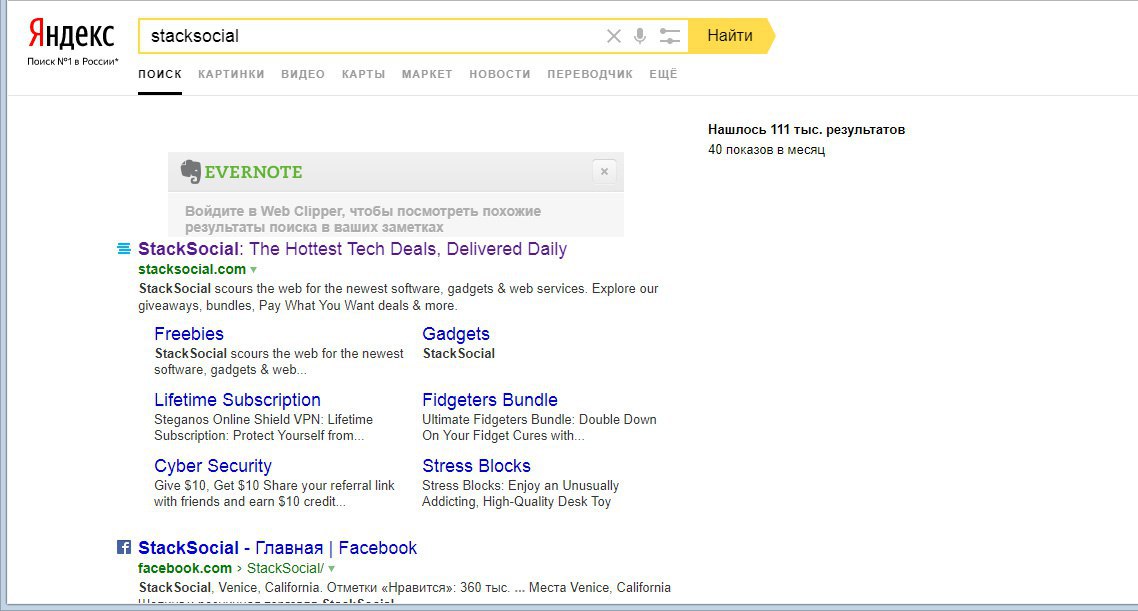Click 'Ultimate Fidgeters Bundle' description text
This screenshot has width=1138, height=611.
point(539,427)
